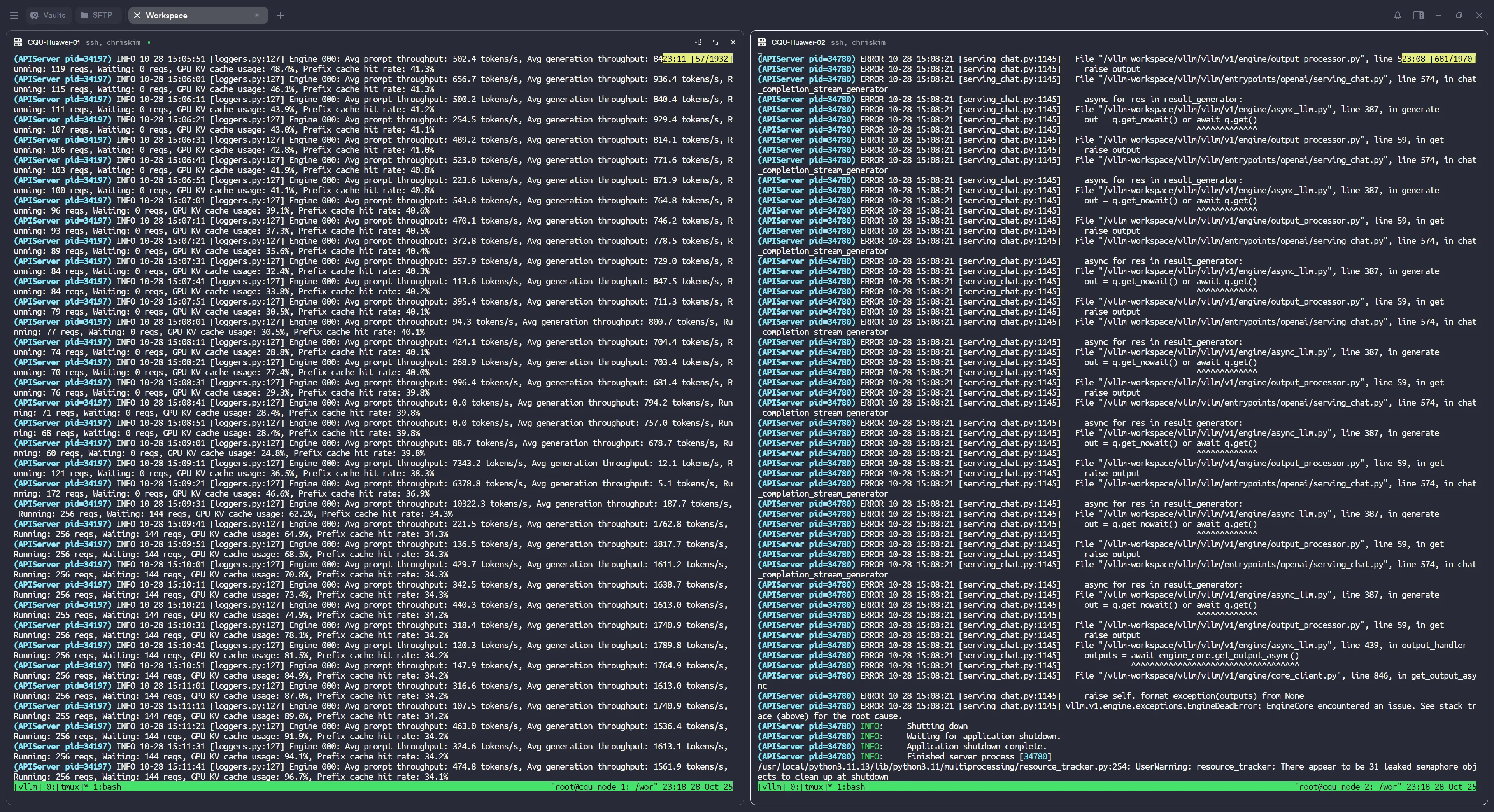Screen dimensions: 1494x812
Task: Click the Workspace tab status dot
Action: [256, 16]
